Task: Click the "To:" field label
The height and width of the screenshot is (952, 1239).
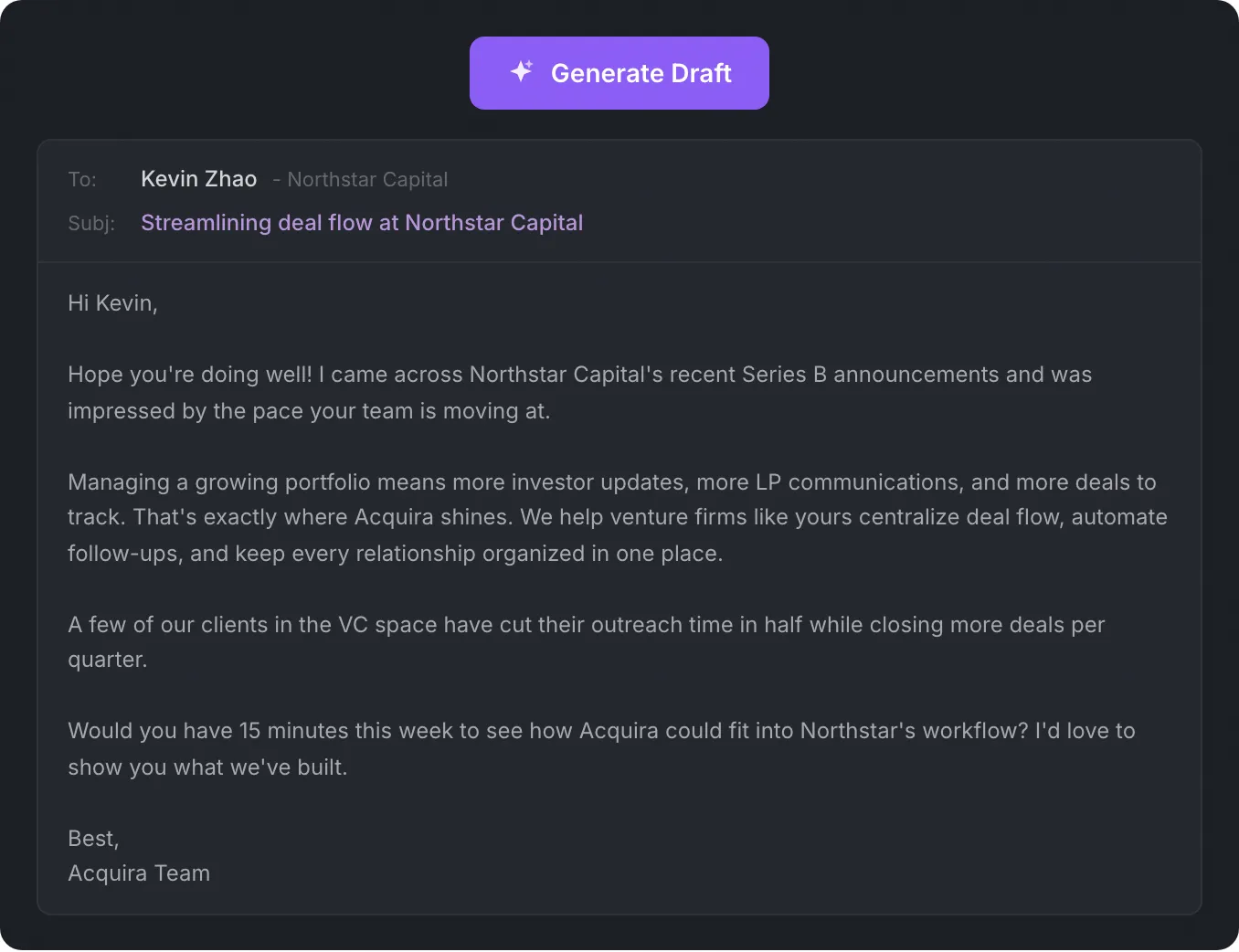Action: point(82,180)
